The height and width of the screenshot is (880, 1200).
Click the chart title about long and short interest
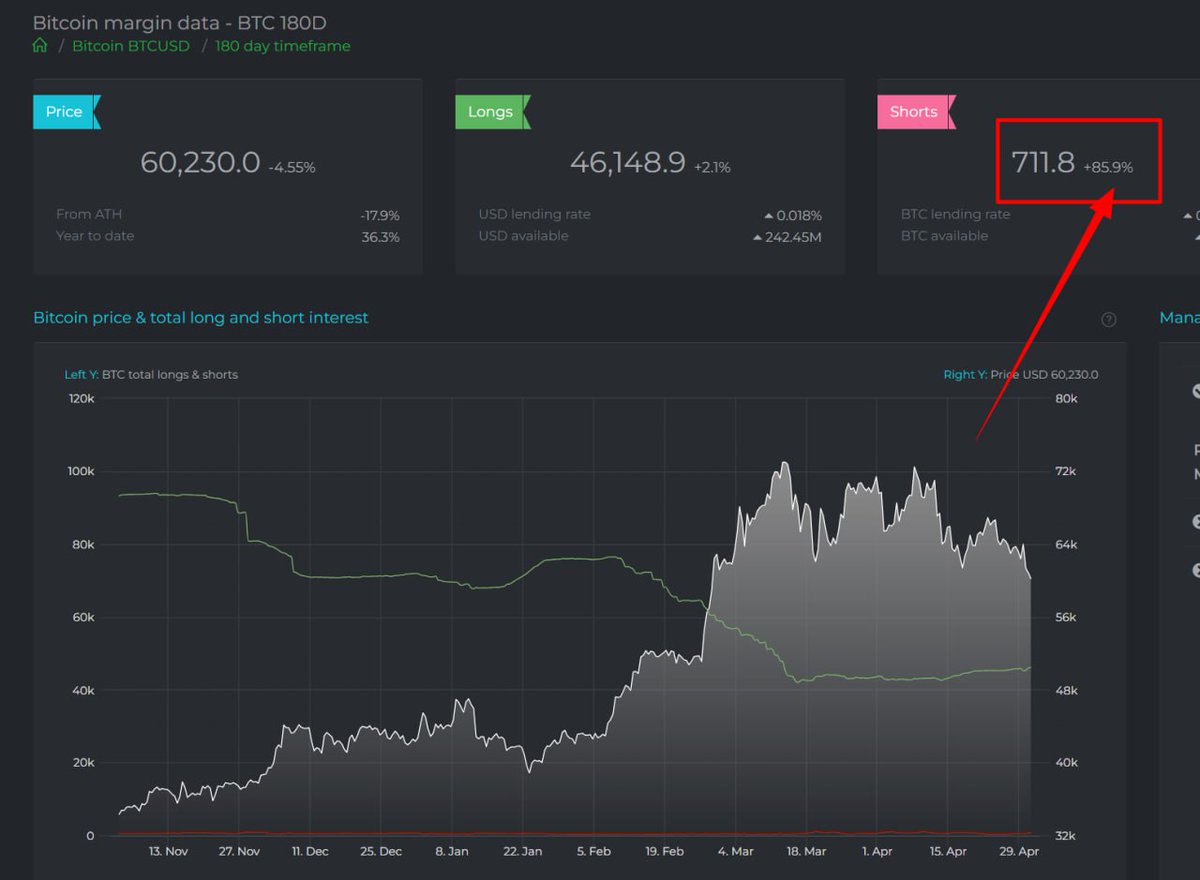[201, 318]
